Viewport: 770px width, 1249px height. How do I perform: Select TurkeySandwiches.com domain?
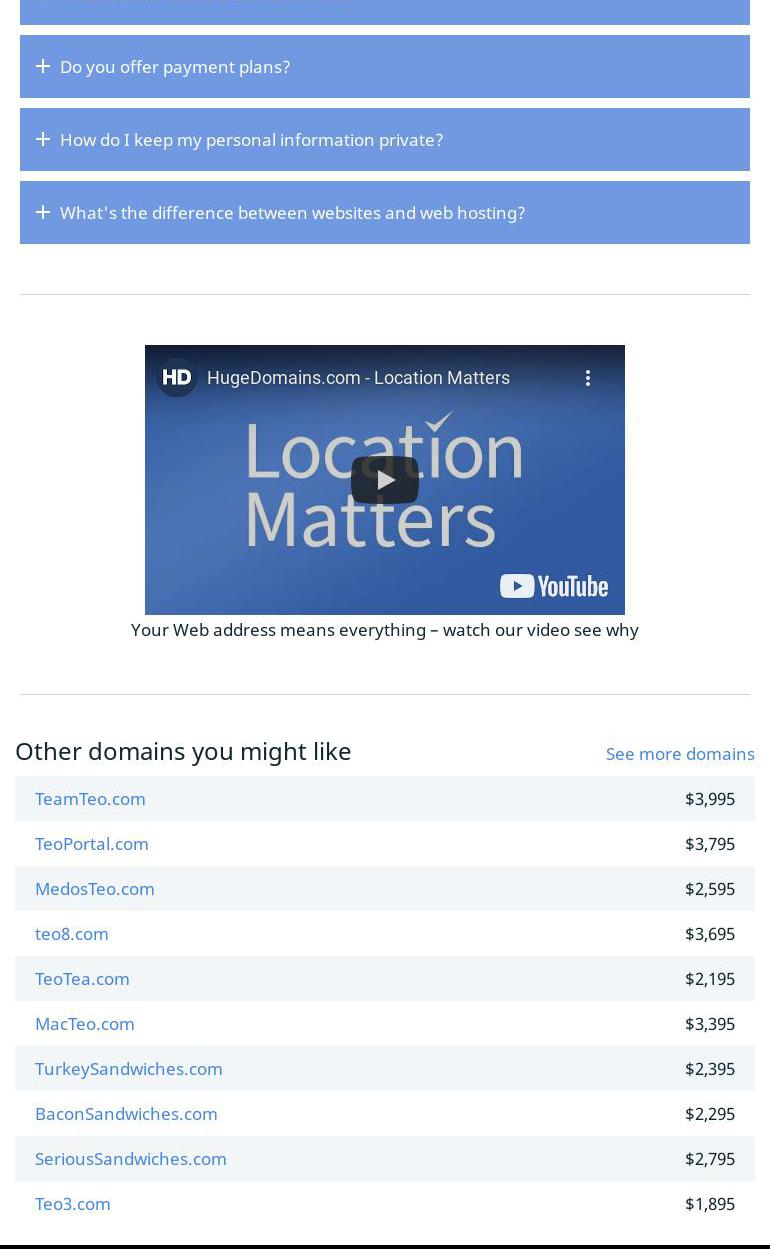click(x=129, y=1069)
